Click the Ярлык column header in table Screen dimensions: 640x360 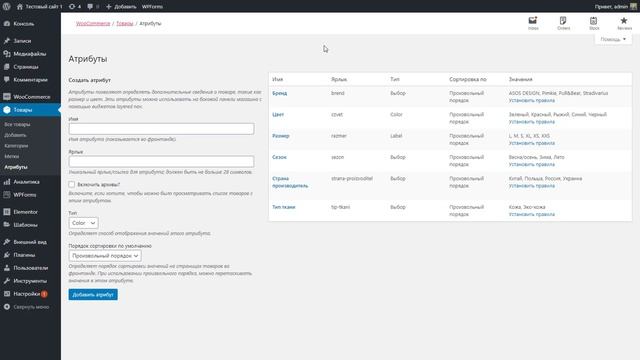pyautogui.click(x=339, y=79)
